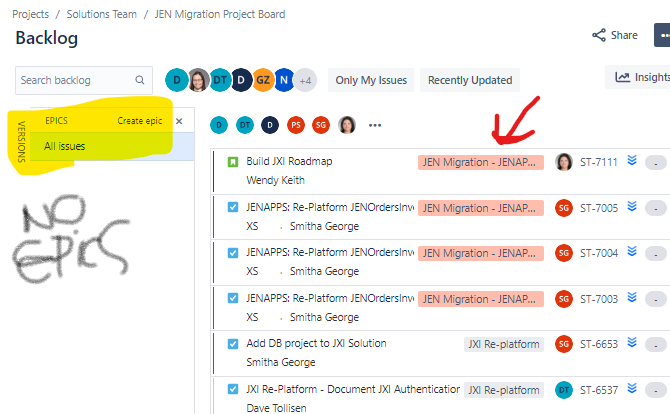This screenshot has height=414, width=670.
Task: Click small DT avatar in sprint header
Action: [x=245, y=125]
